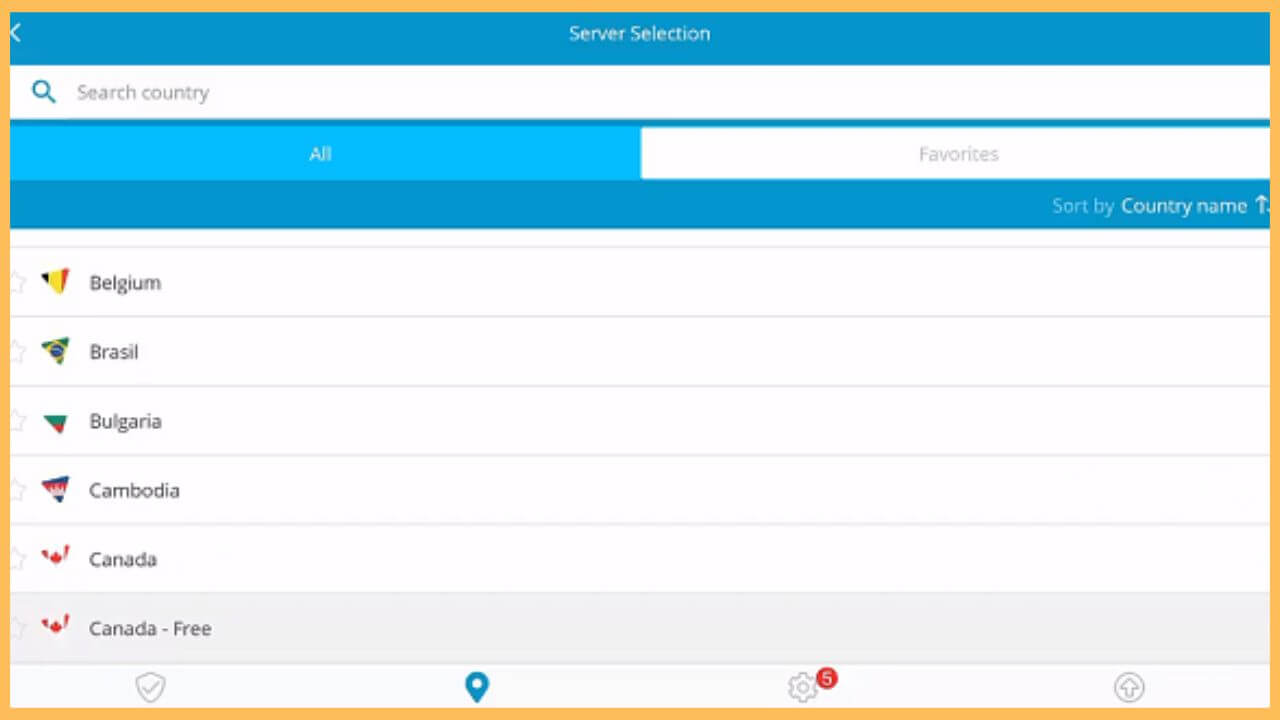The width and height of the screenshot is (1280, 720).
Task: Click the Belgium flag icon
Action: pyautogui.click(x=56, y=282)
